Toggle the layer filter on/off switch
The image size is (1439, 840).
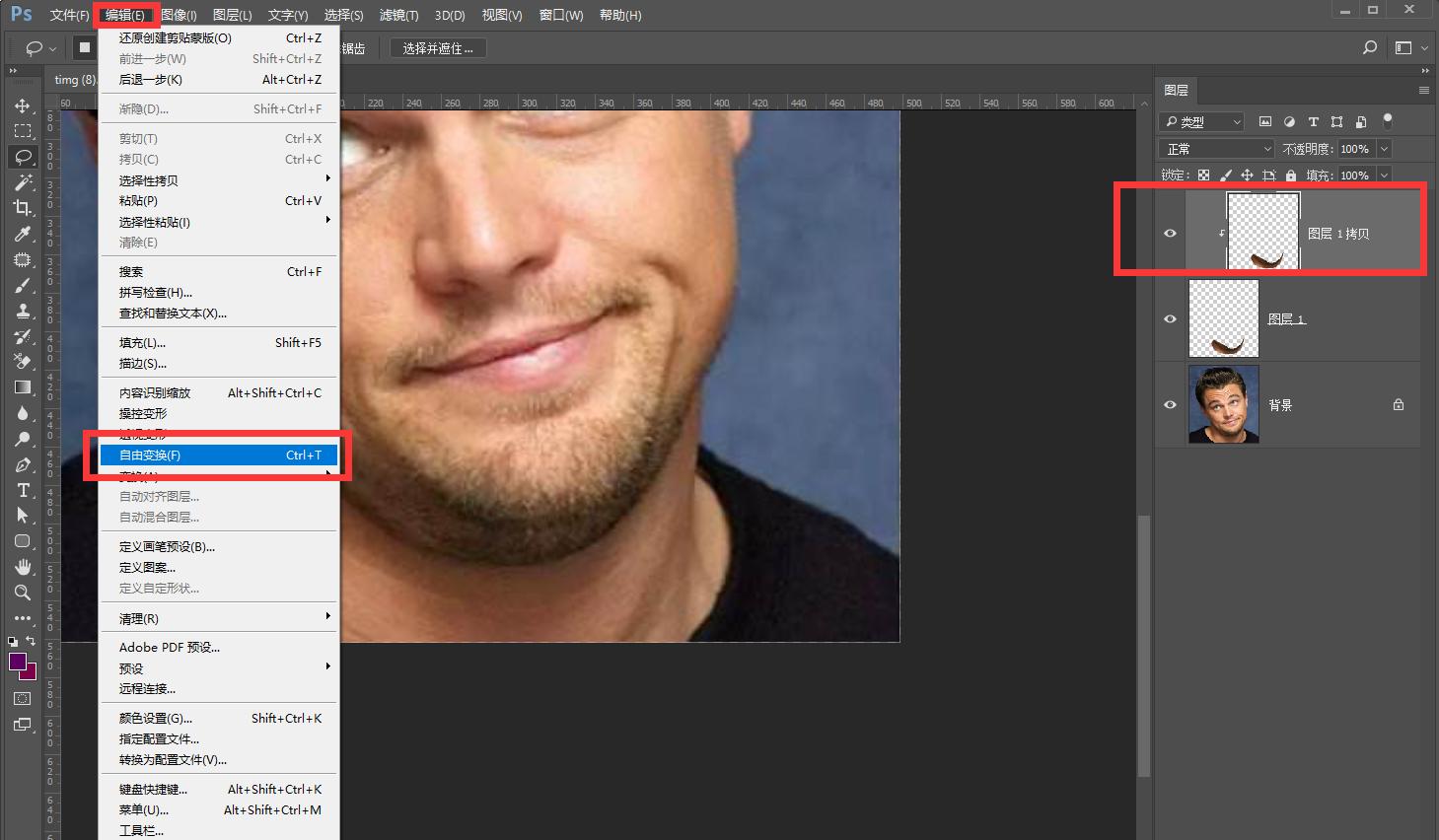click(1387, 120)
